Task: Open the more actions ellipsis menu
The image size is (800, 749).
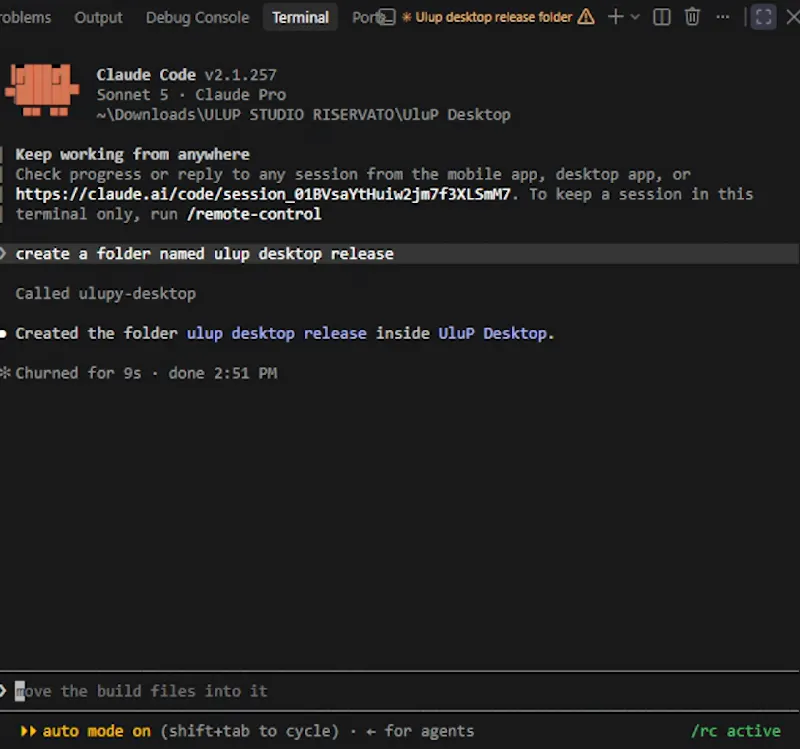Action: [722, 17]
